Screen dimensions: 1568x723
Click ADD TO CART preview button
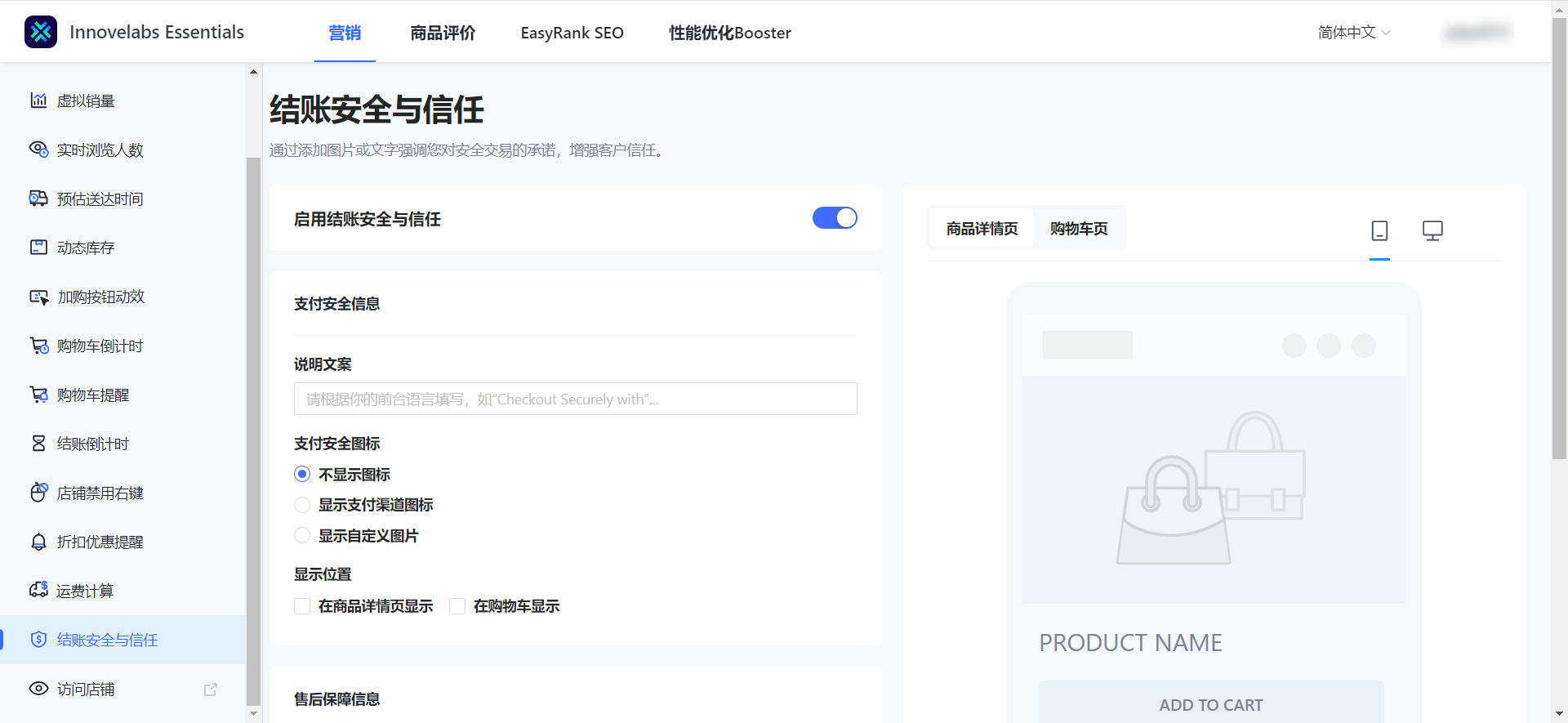pos(1211,703)
